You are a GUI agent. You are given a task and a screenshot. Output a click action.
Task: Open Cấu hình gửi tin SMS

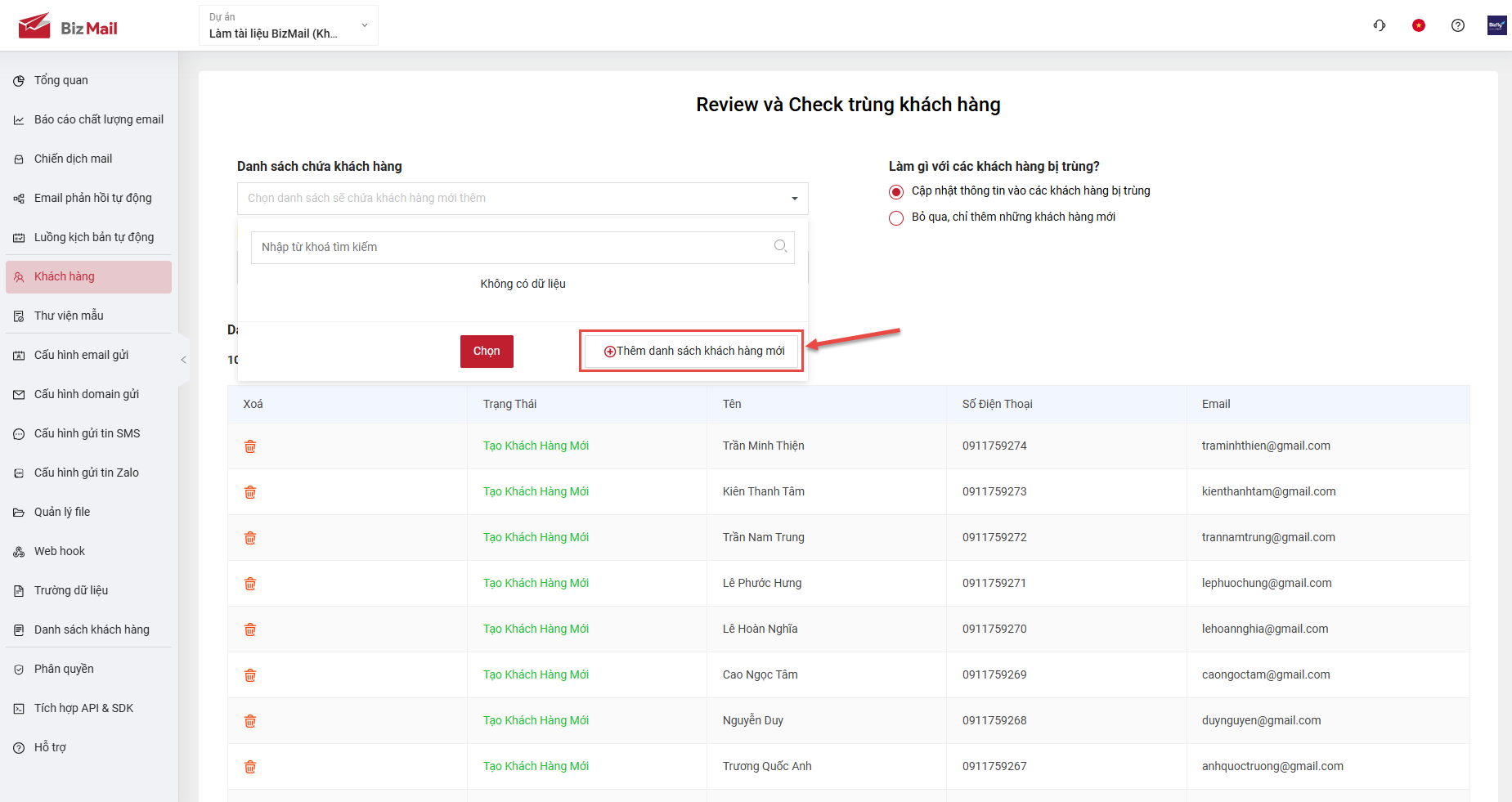coord(88,433)
